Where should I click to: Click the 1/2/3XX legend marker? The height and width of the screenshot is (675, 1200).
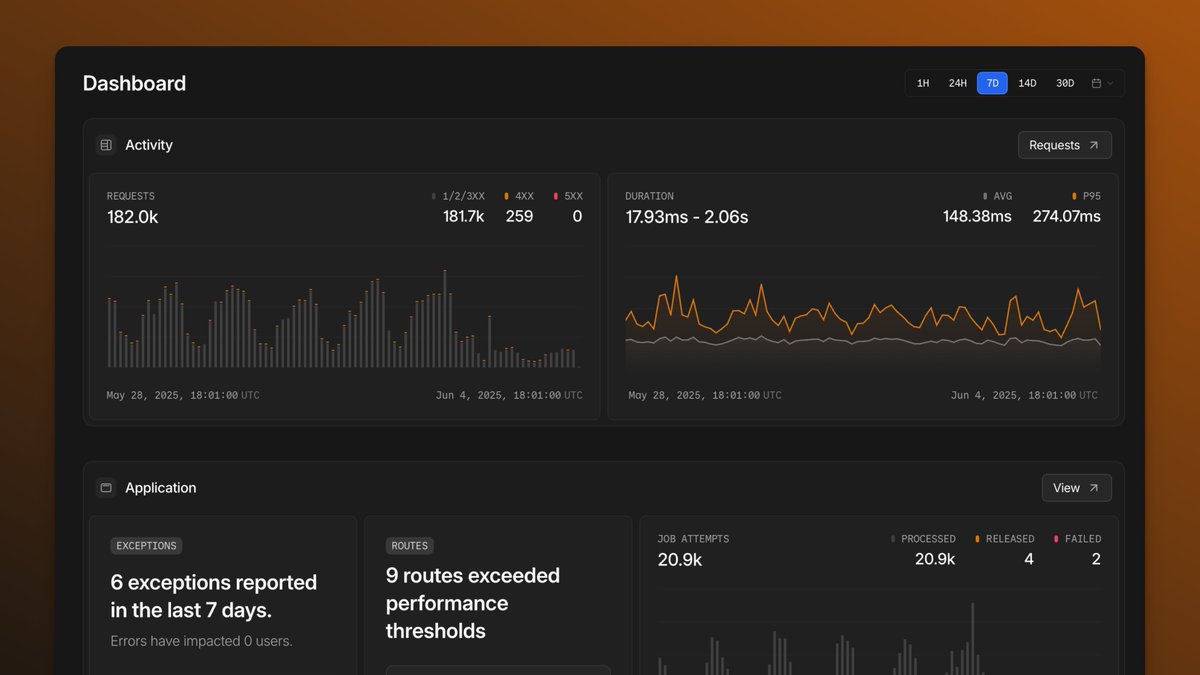pos(434,197)
